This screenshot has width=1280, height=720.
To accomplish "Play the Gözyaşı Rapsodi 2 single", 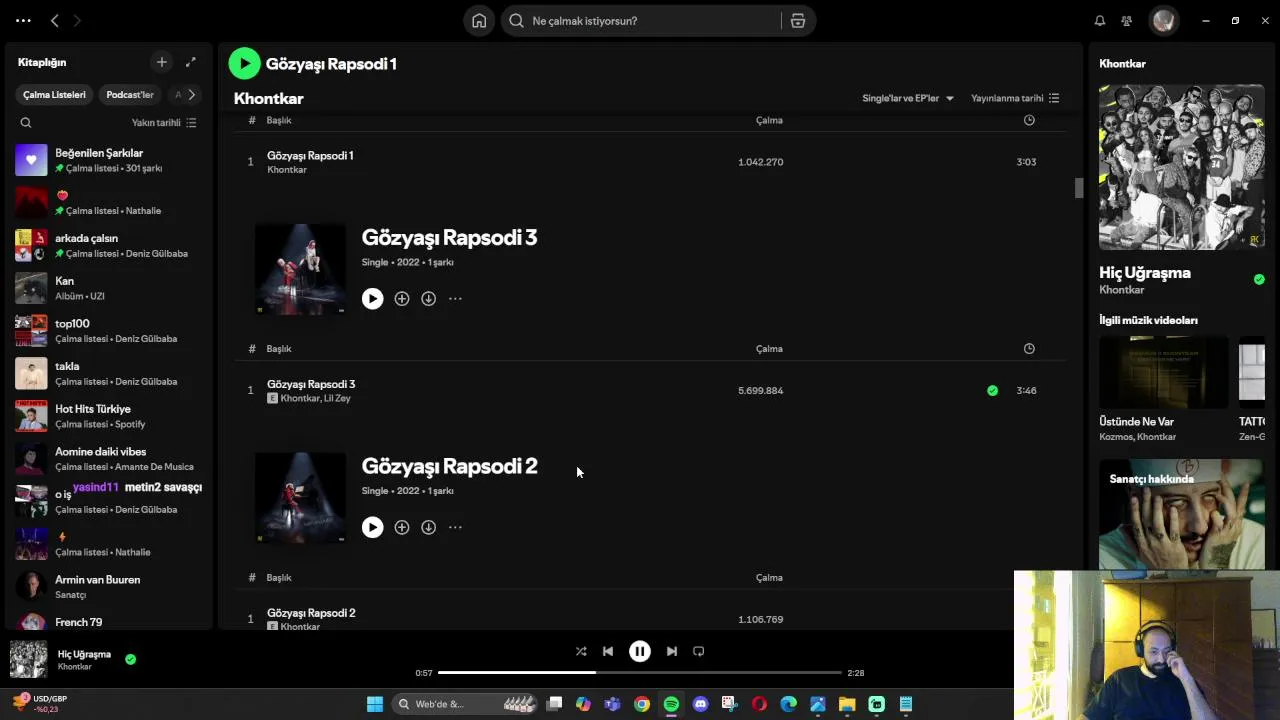I will pyautogui.click(x=372, y=527).
